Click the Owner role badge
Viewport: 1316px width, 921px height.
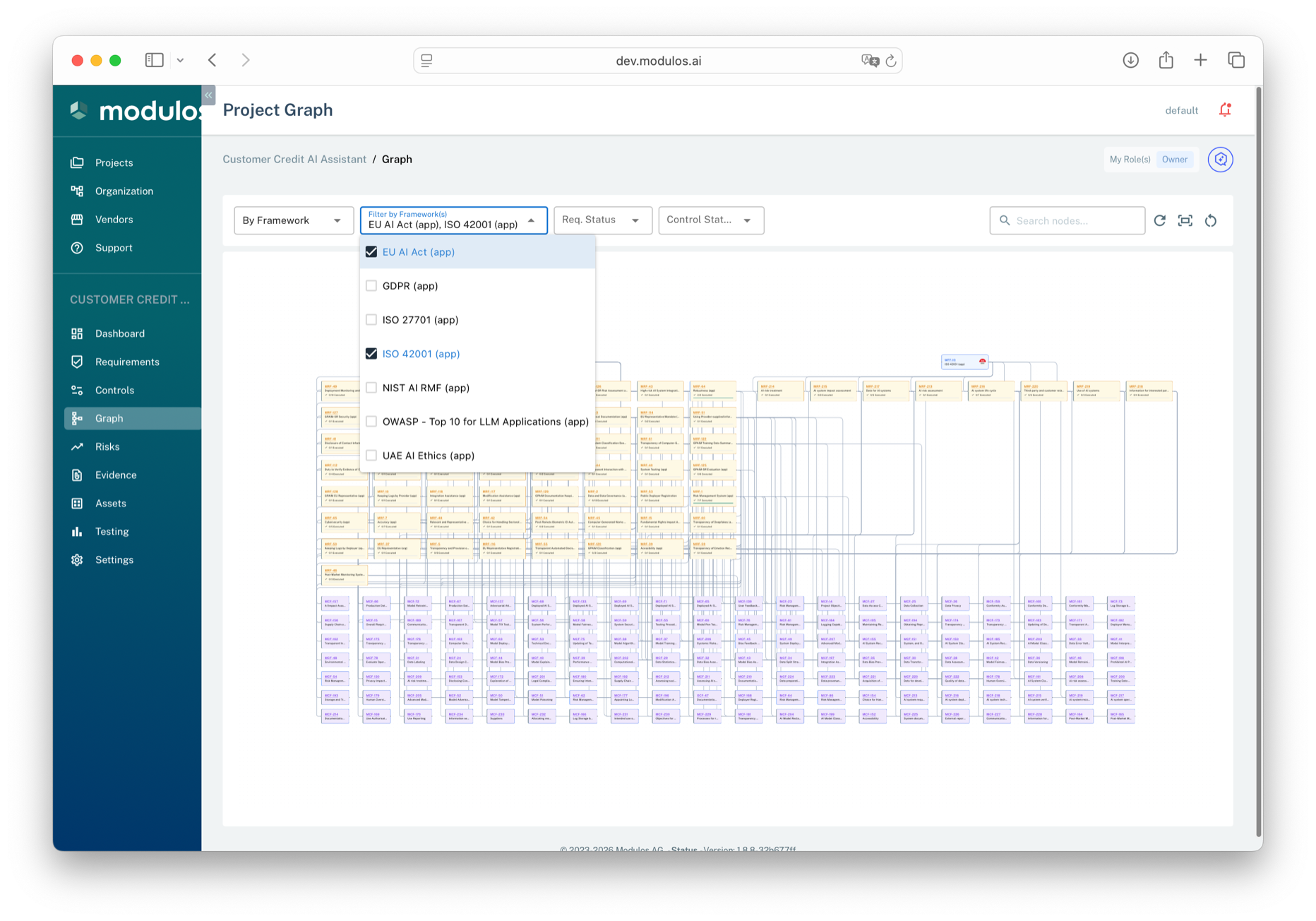pos(1174,160)
